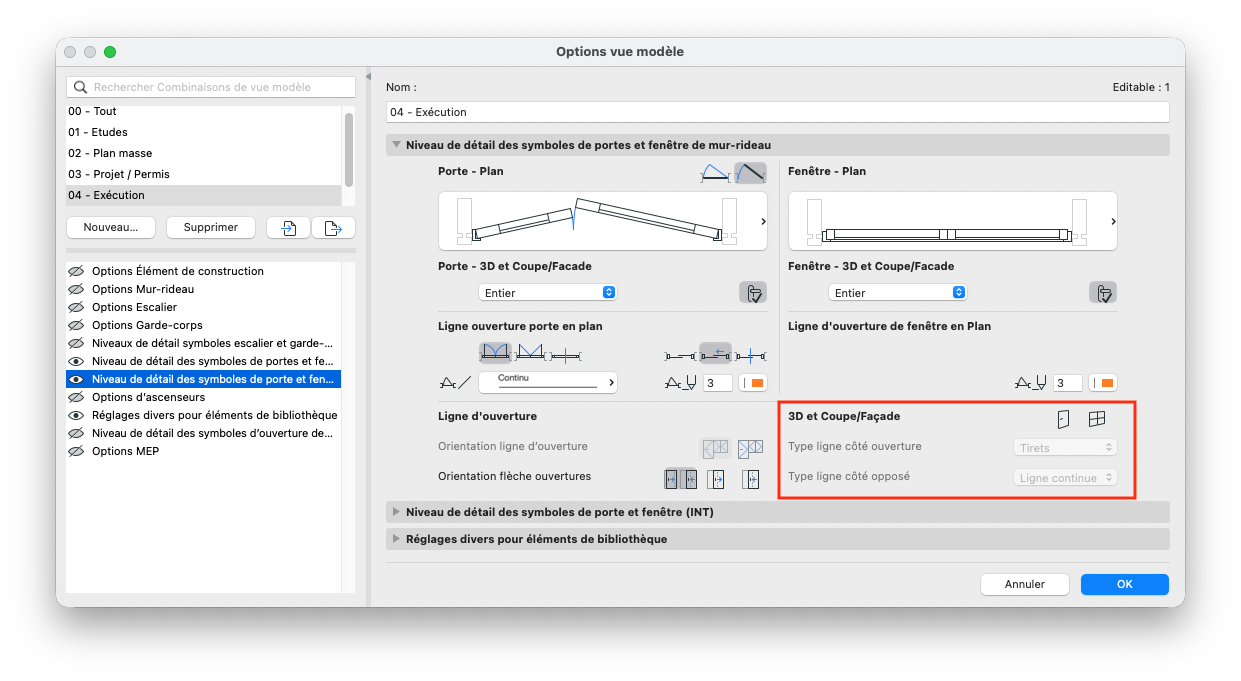Screen dimensions: 1241x681
Task: Toggle eye icon for Options d'ascenseurs
Action: pyautogui.click(x=75, y=397)
